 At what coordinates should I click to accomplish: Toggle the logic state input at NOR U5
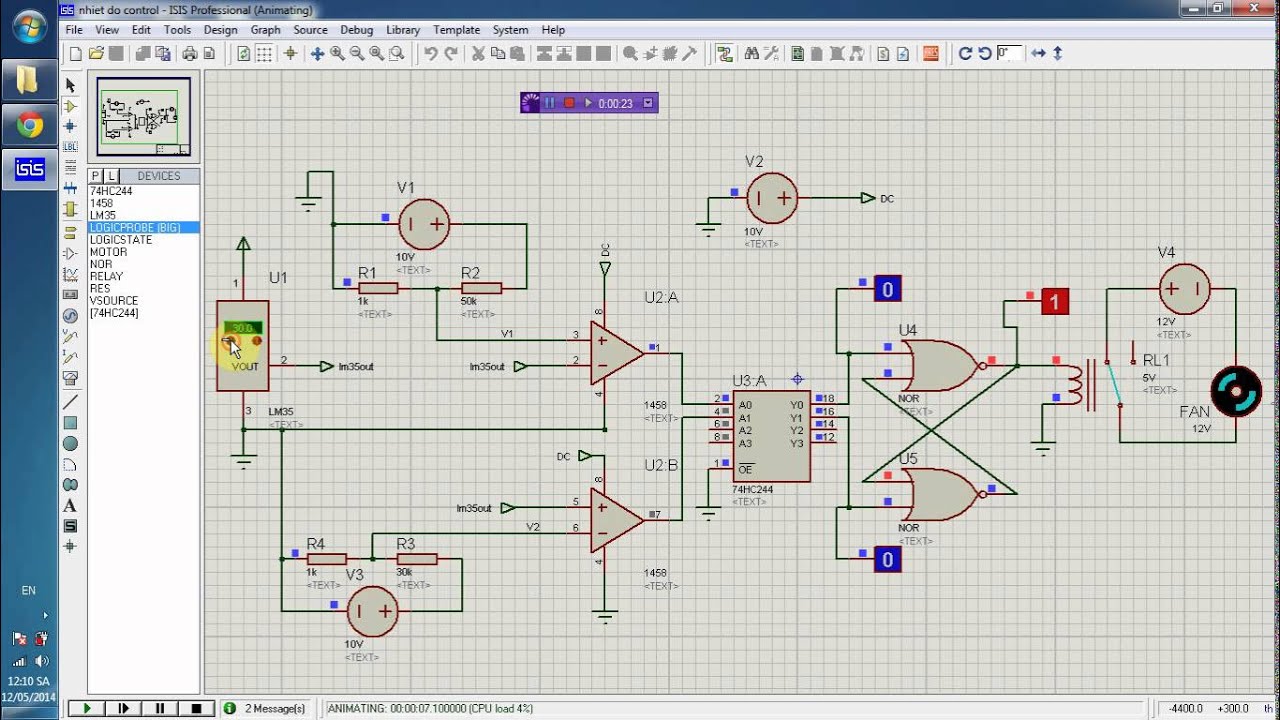(887, 559)
